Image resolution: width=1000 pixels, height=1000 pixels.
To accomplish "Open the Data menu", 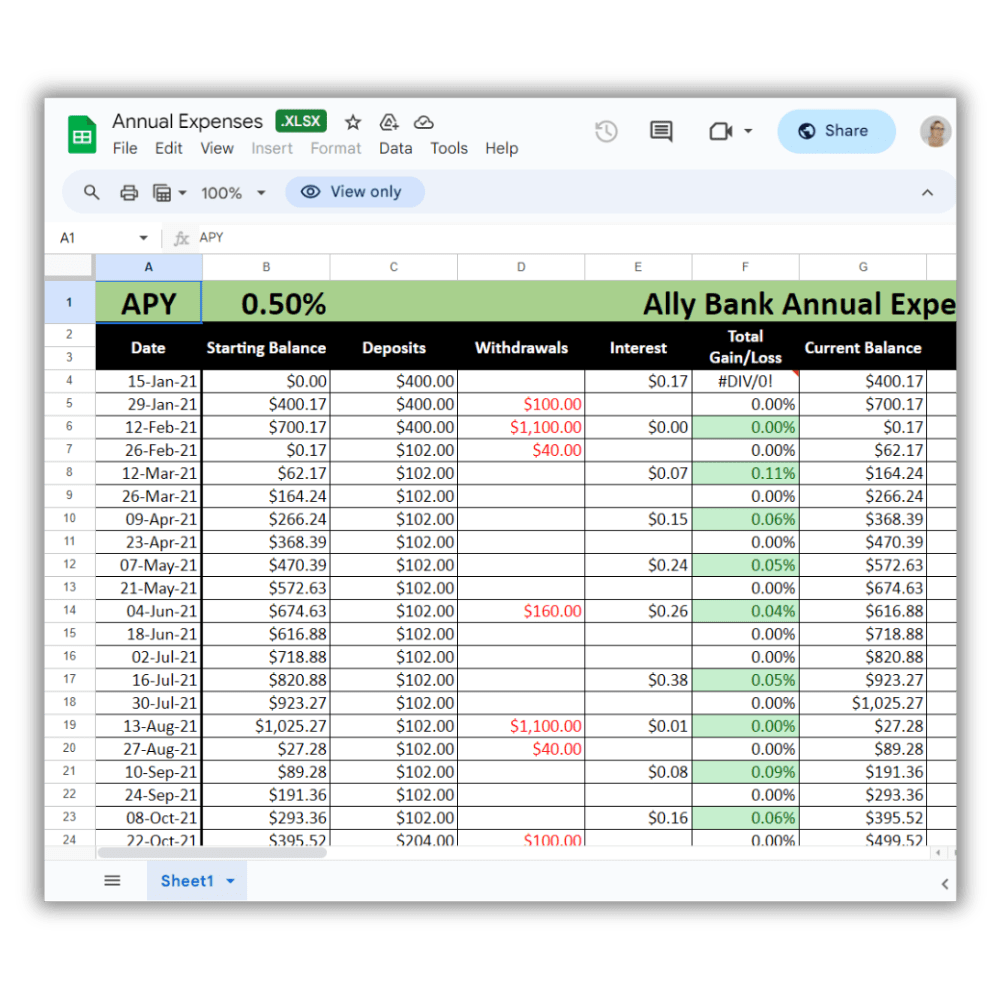I will click(x=395, y=149).
